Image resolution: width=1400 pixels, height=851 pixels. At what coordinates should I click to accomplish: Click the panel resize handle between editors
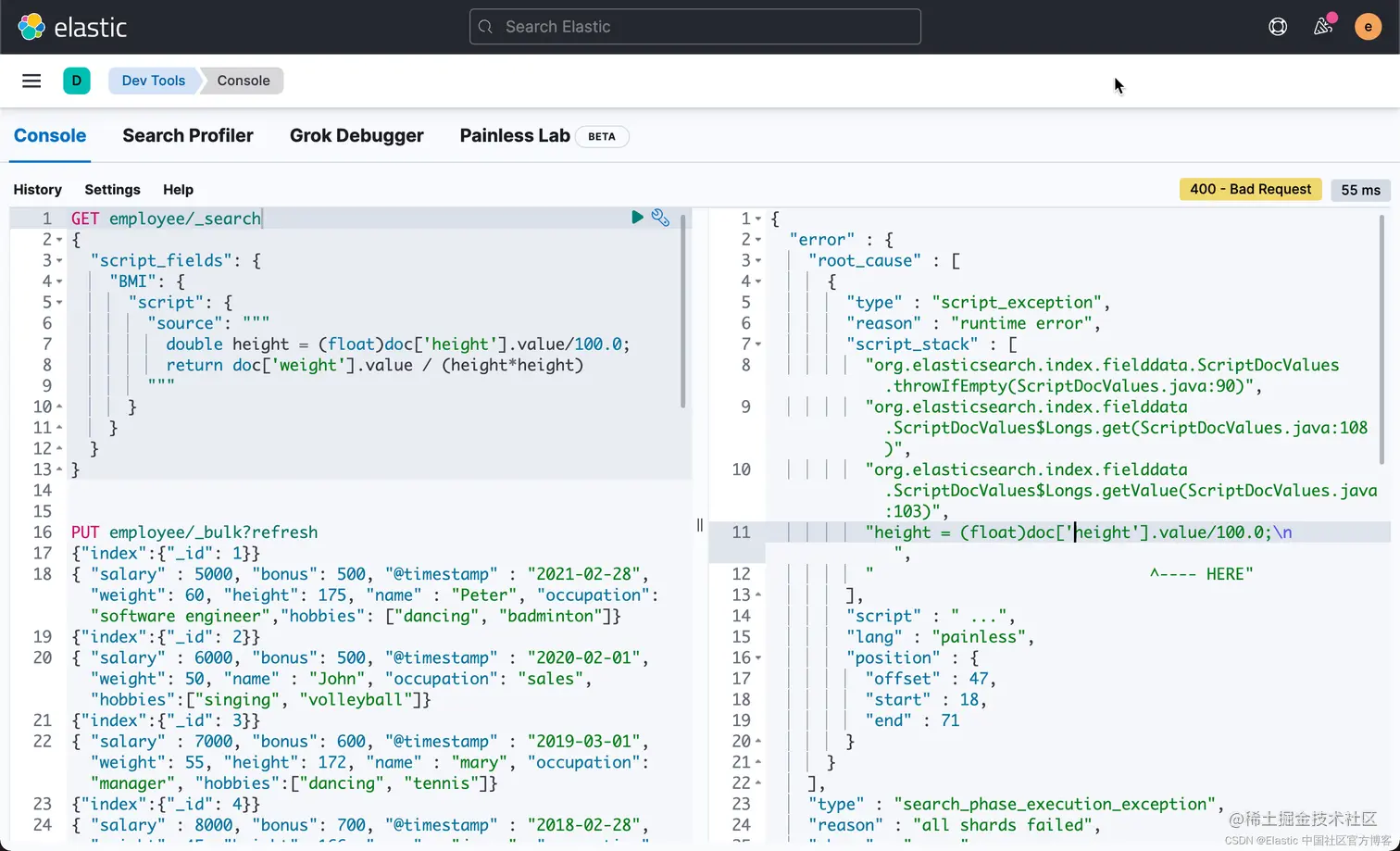coord(700,525)
